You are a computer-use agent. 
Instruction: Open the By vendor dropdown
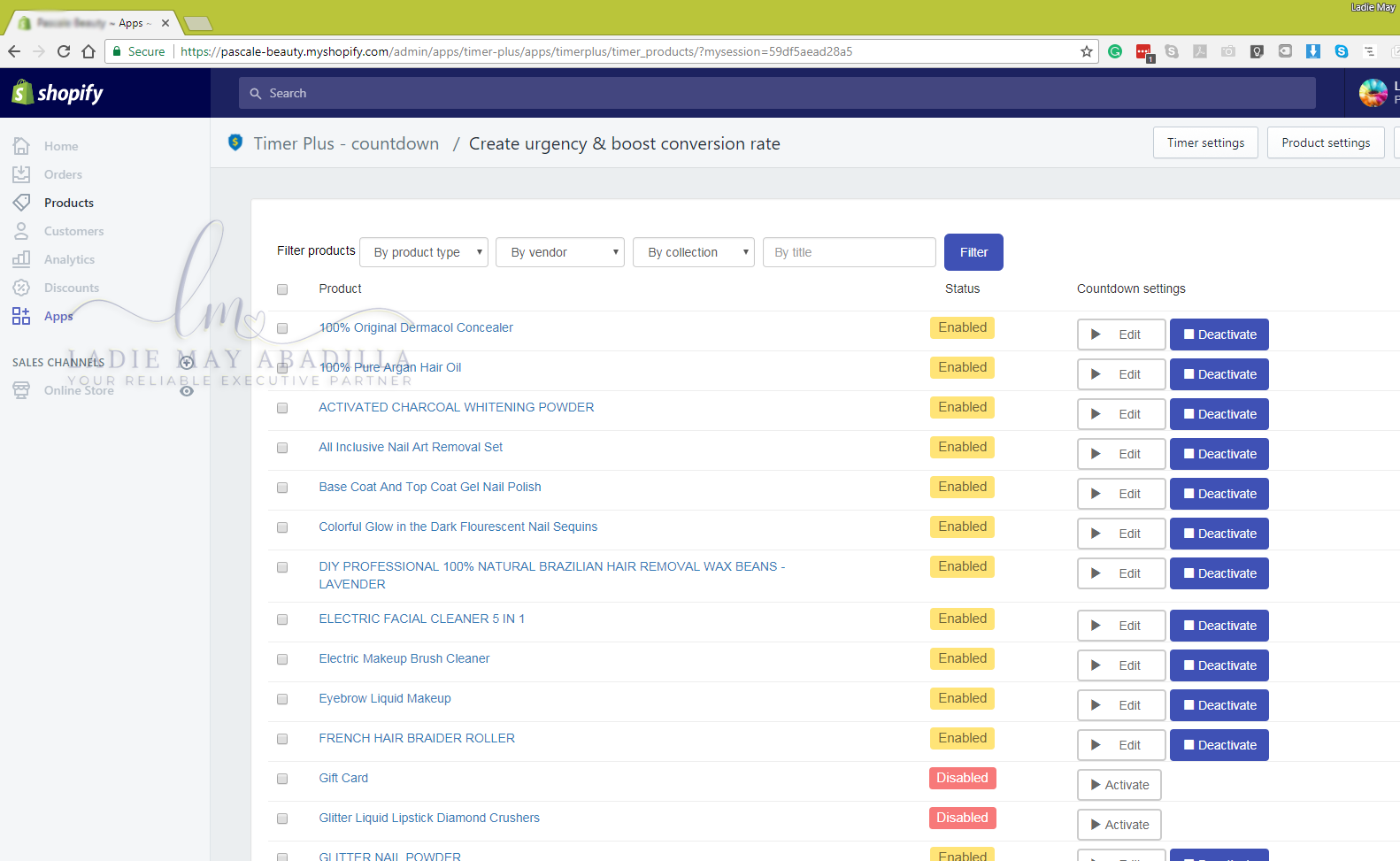click(x=560, y=252)
